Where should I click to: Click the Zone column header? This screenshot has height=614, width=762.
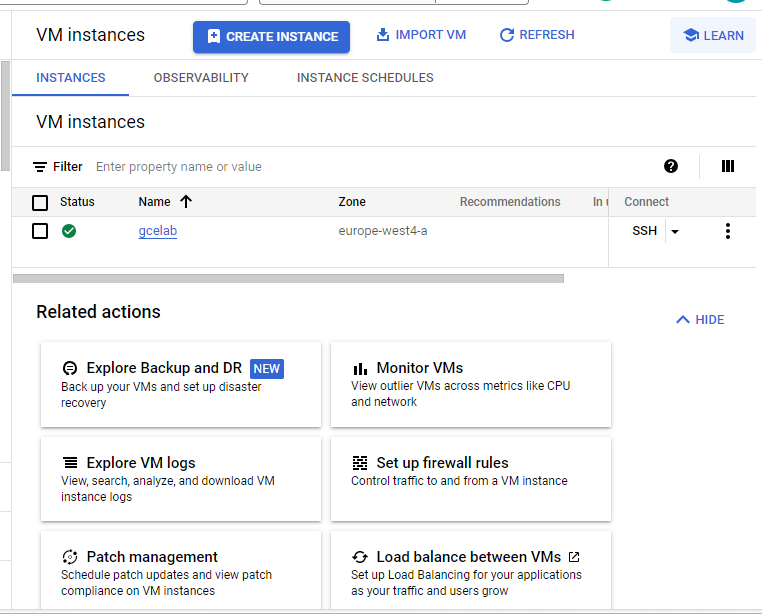pyautogui.click(x=352, y=202)
